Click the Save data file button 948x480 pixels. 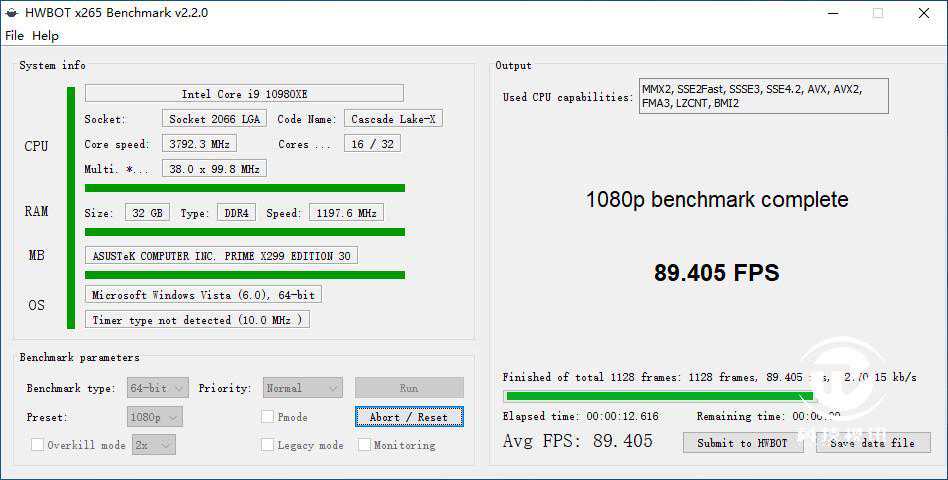coord(873,443)
